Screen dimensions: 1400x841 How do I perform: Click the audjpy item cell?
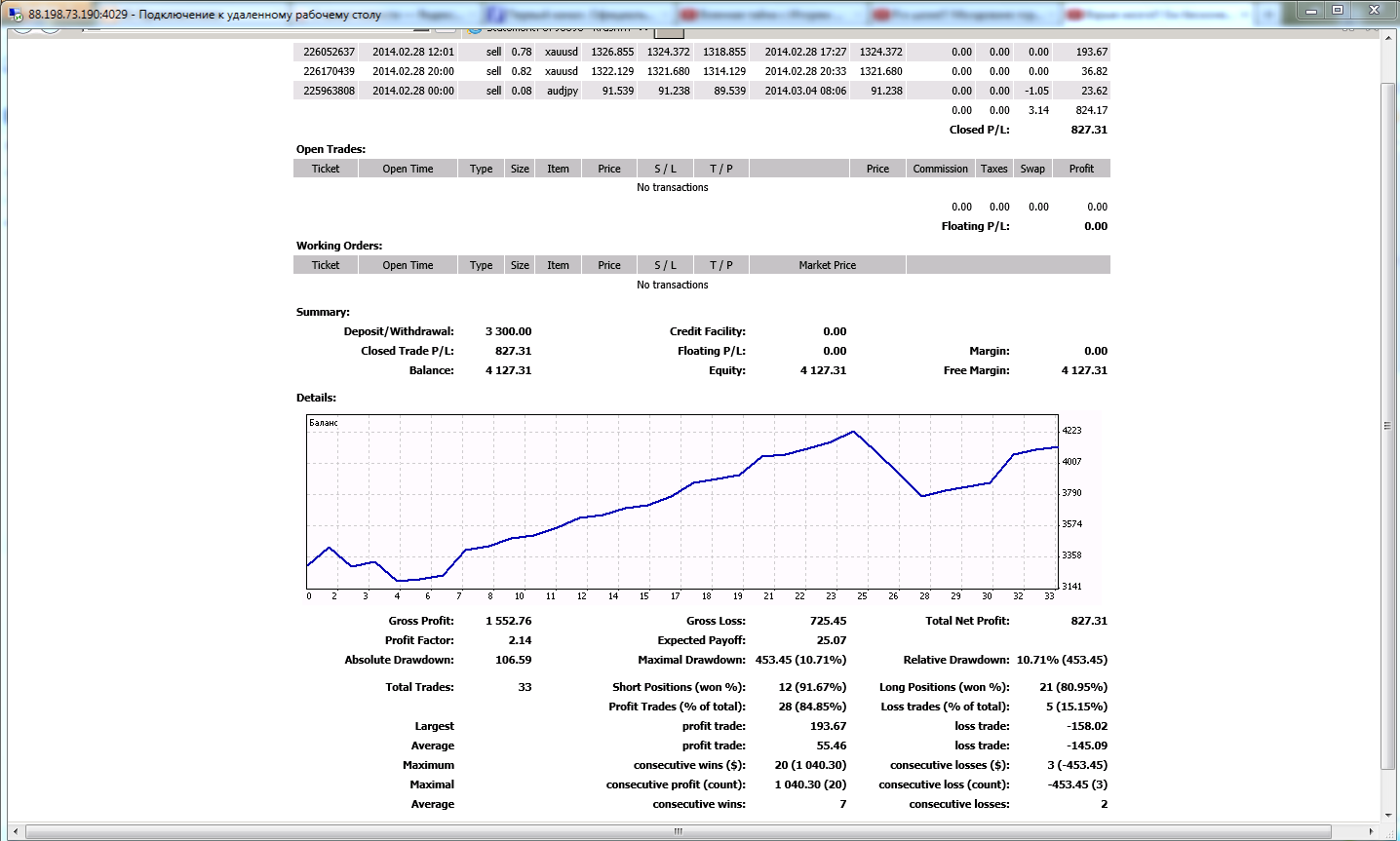[563, 91]
